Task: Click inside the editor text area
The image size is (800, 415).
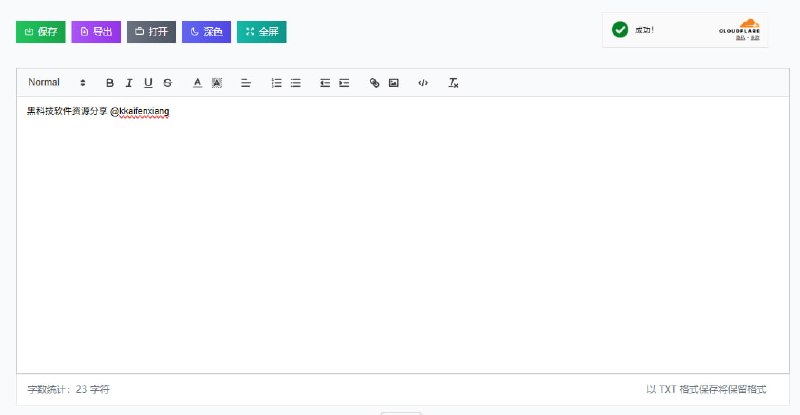Action: pos(400,240)
